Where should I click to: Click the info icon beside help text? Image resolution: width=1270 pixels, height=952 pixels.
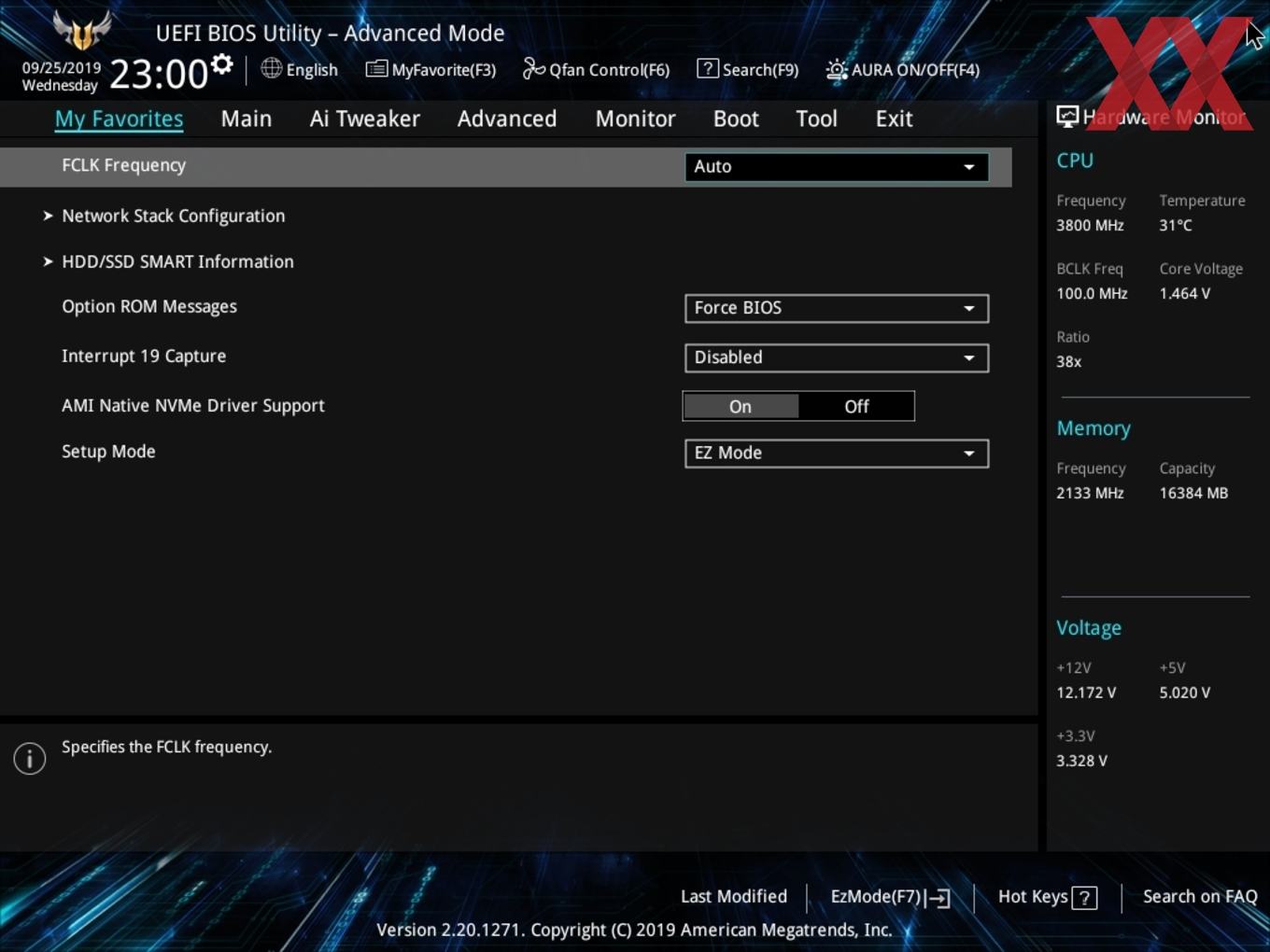click(30, 759)
